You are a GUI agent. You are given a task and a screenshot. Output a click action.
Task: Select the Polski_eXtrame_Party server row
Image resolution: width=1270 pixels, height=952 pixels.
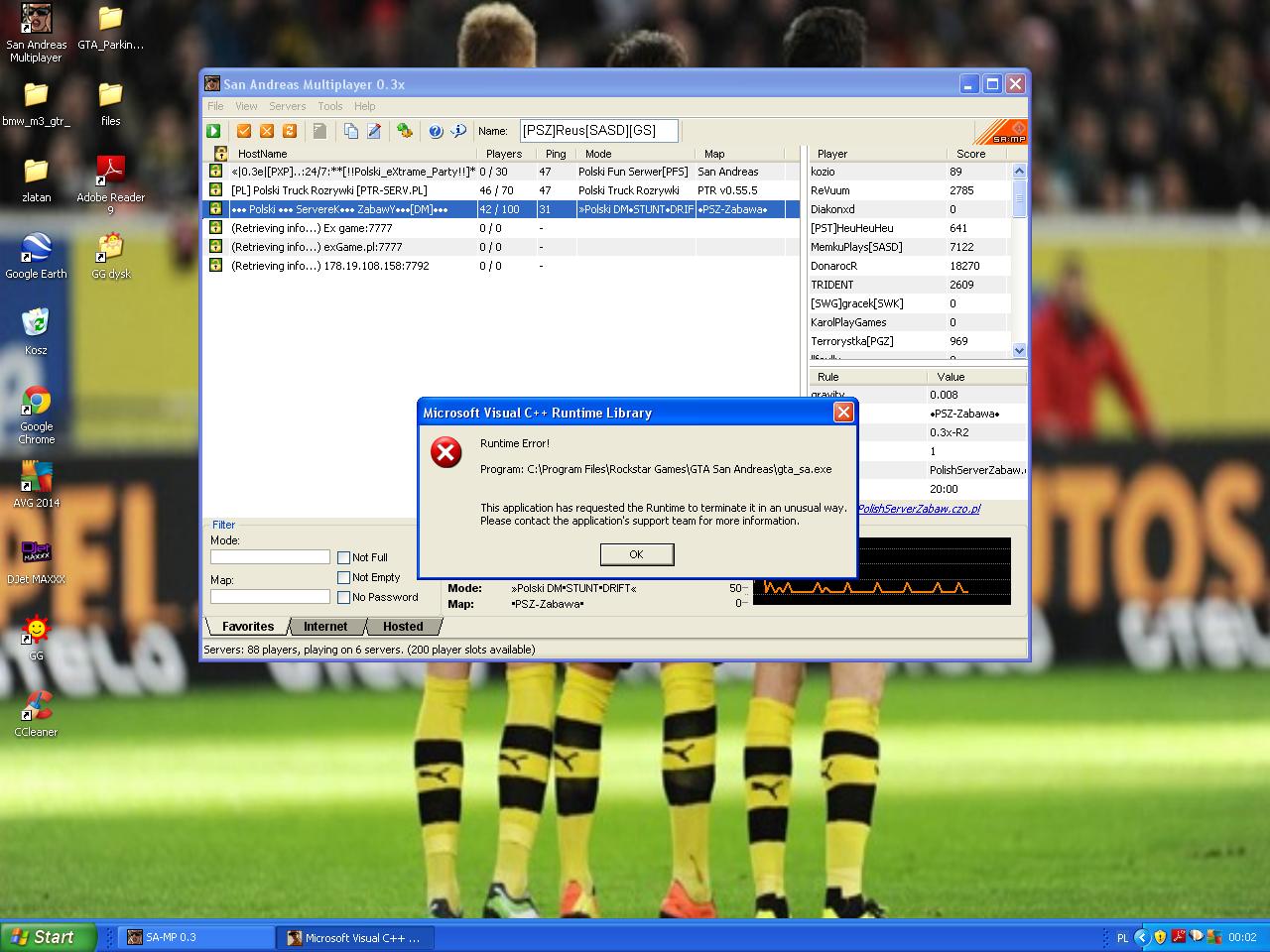point(502,172)
